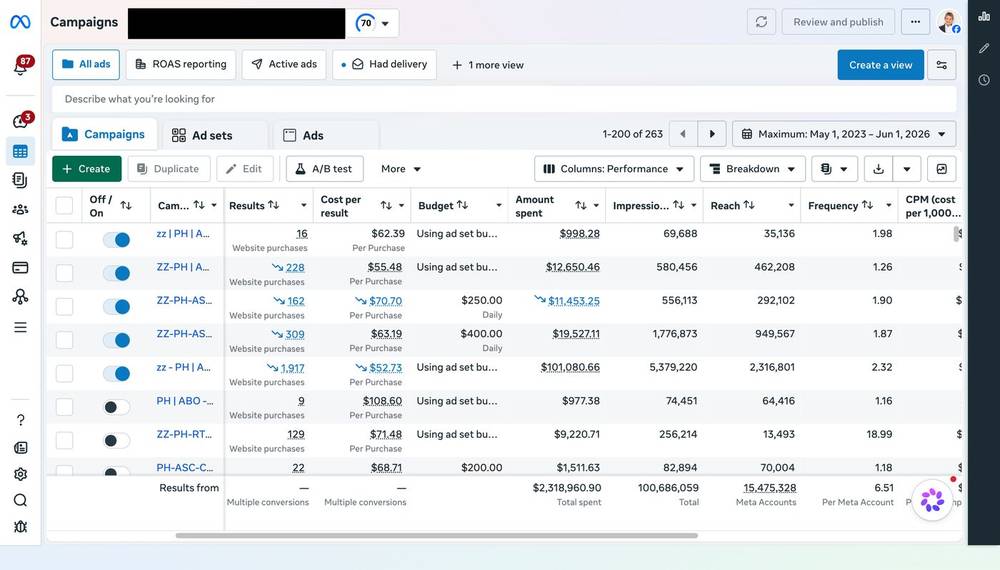1000x570 pixels.
Task: Open Audiences people icon in sidebar
Action: (20, 209)
